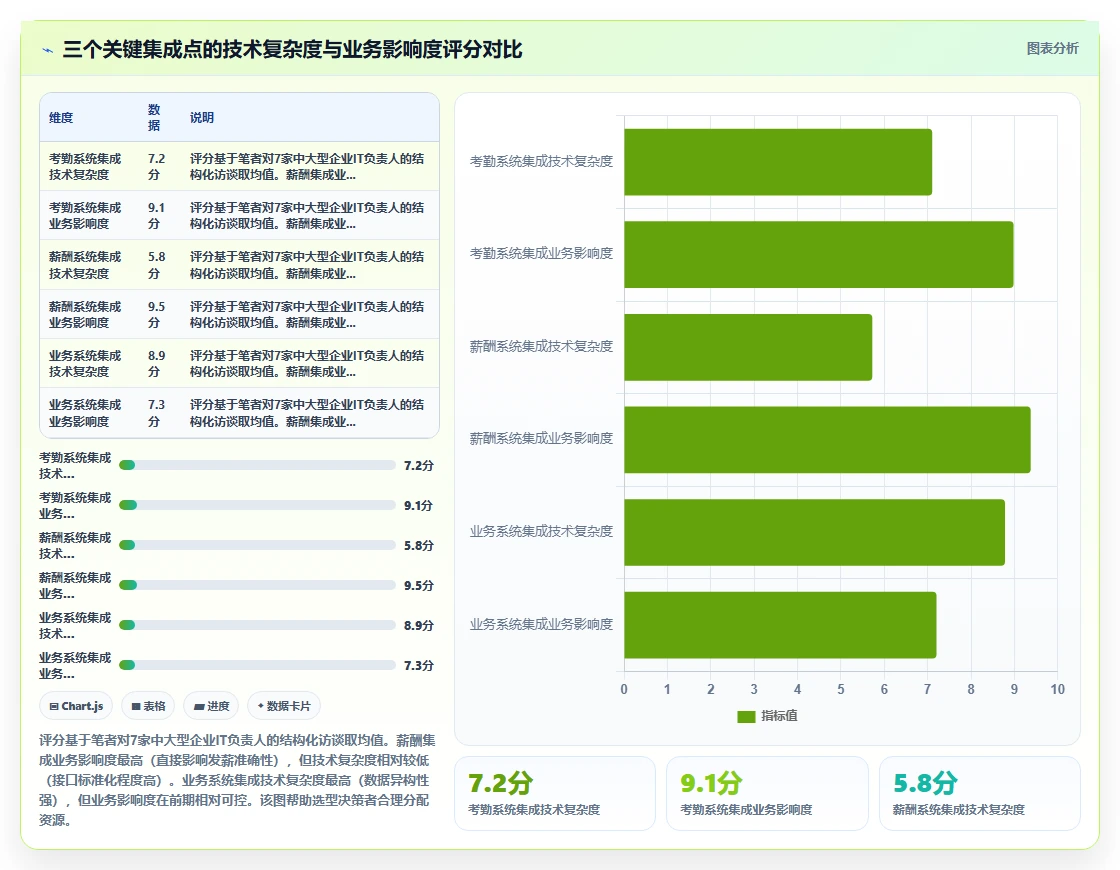
Task: Click the 9.5分 value in the table
Action: tap(156, 314)
